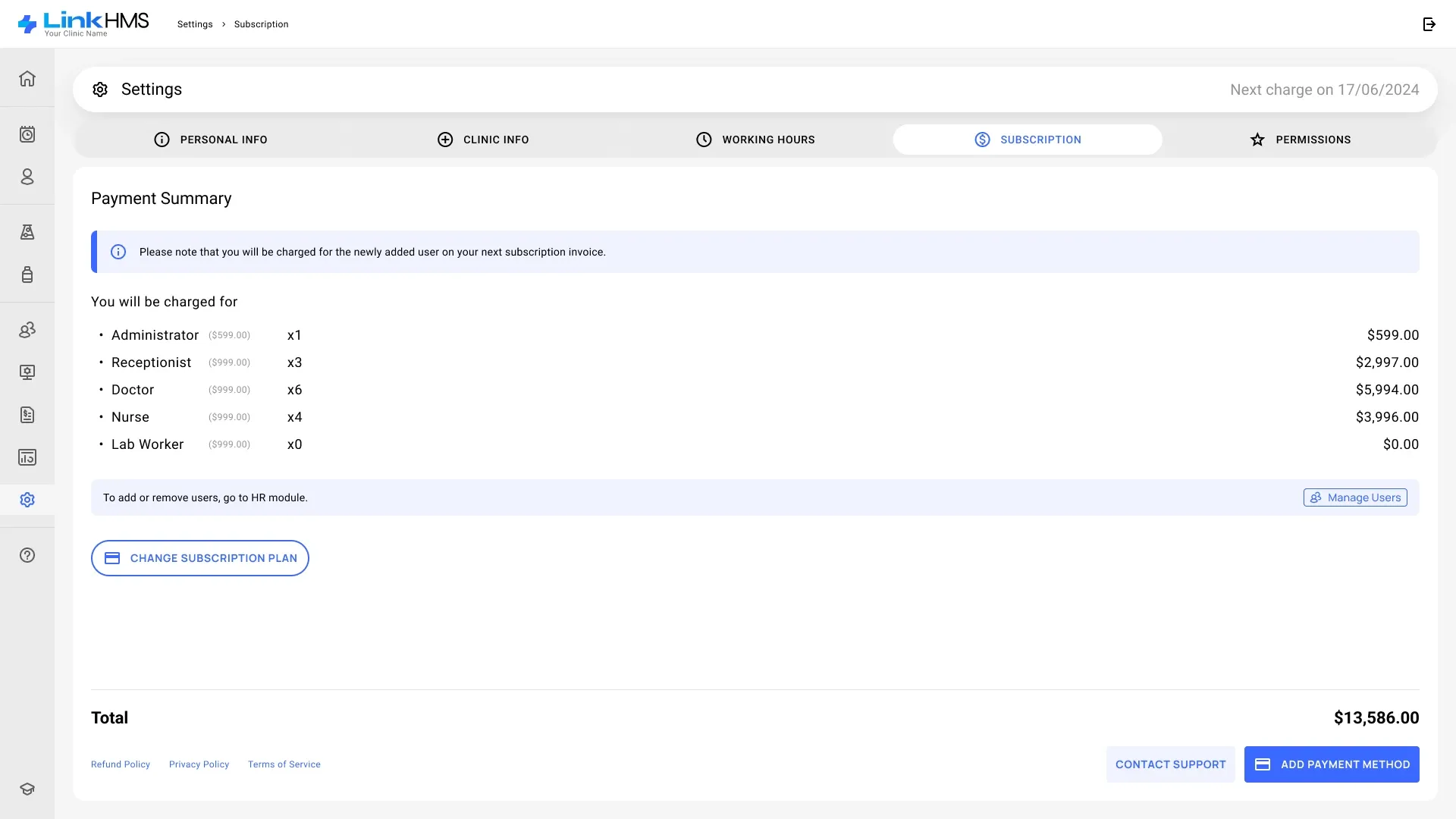Open the billing invoice sidebar icon
The width and height of the screenshot is (1456, 819).
pyautogui.click(x=27, y=415)
